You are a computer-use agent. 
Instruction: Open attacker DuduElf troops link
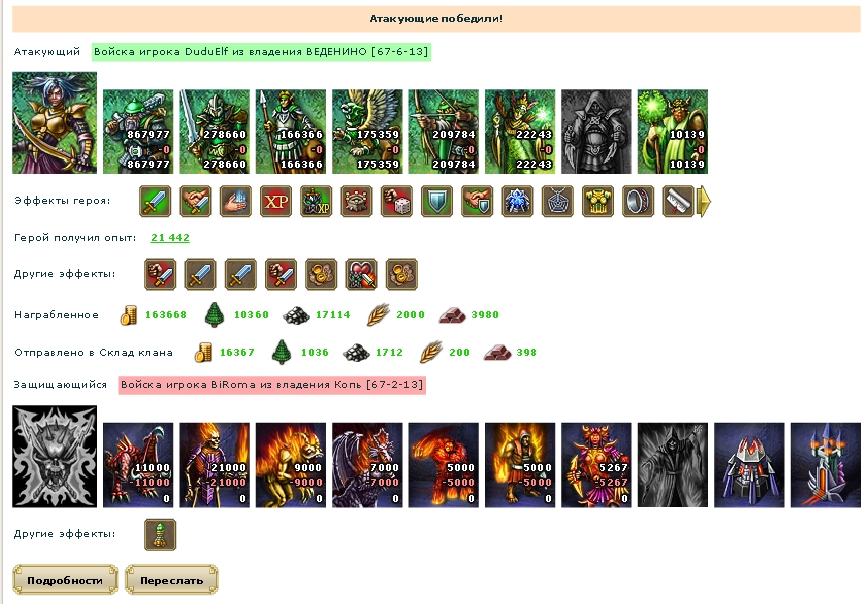[x=261, y=51]
